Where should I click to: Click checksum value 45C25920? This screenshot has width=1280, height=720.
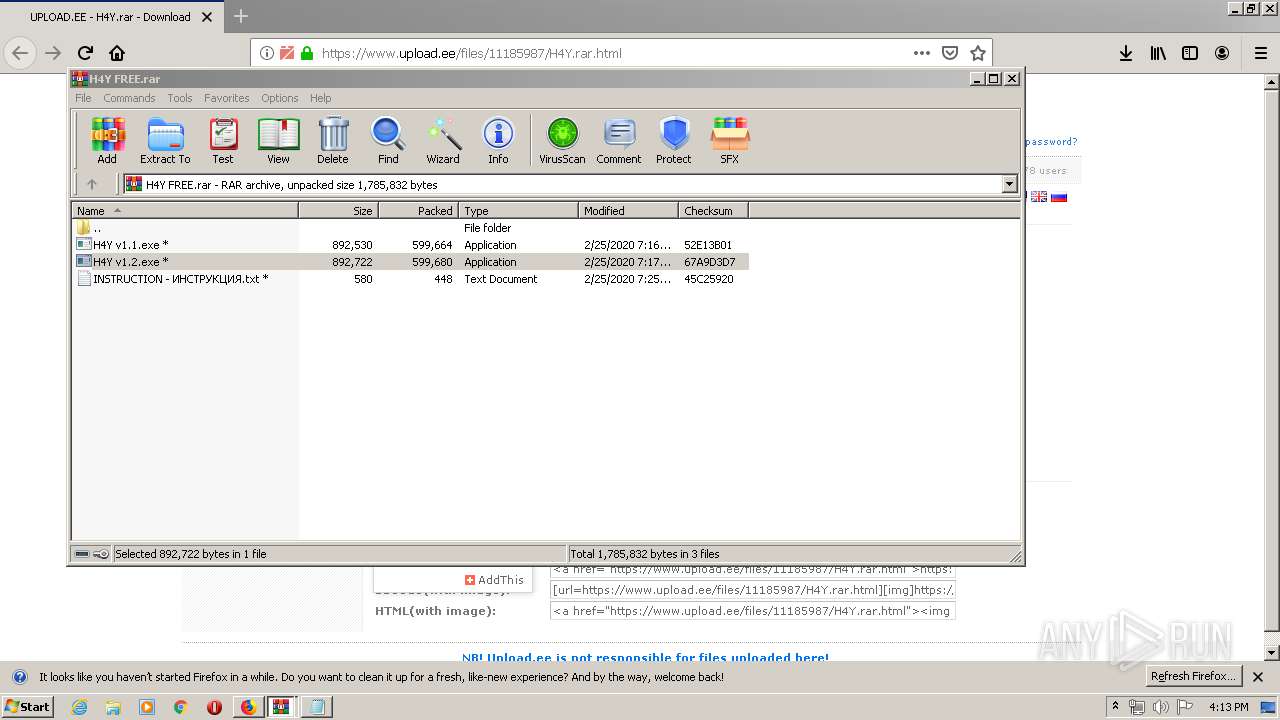[708, 279]
